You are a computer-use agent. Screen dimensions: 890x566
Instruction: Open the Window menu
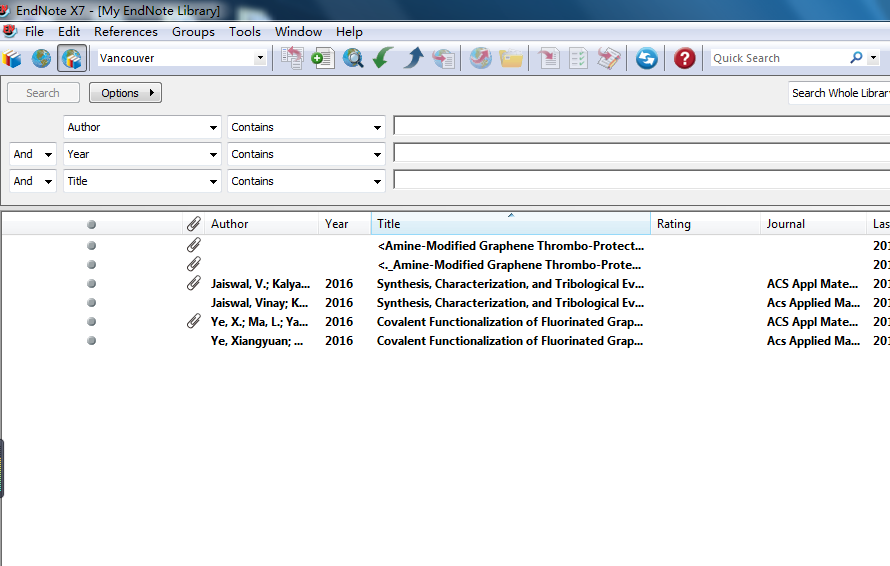[x=299, y=32]
